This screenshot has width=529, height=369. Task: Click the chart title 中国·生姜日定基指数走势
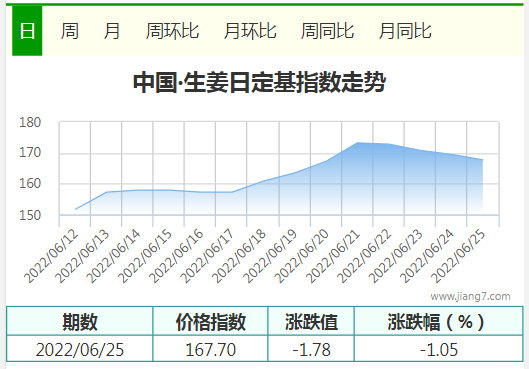(259, 82)
